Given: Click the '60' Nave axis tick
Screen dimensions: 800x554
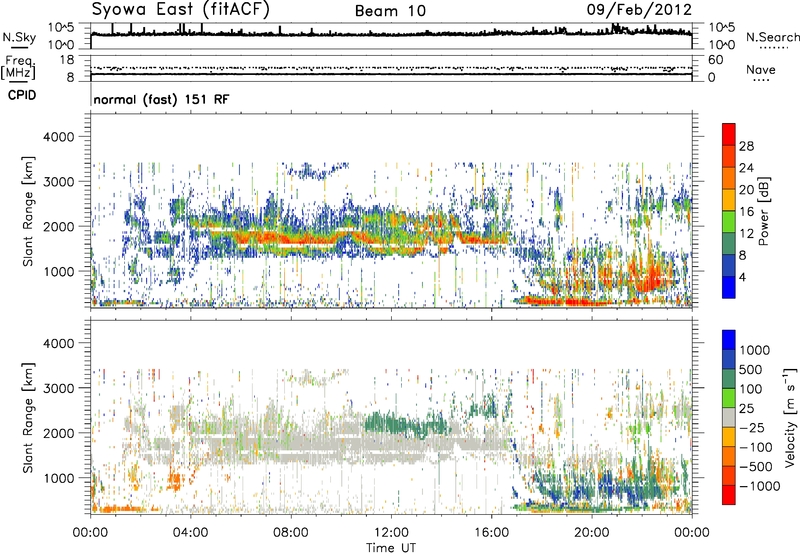Looking at the screenshot, I should tap(716, 60).
